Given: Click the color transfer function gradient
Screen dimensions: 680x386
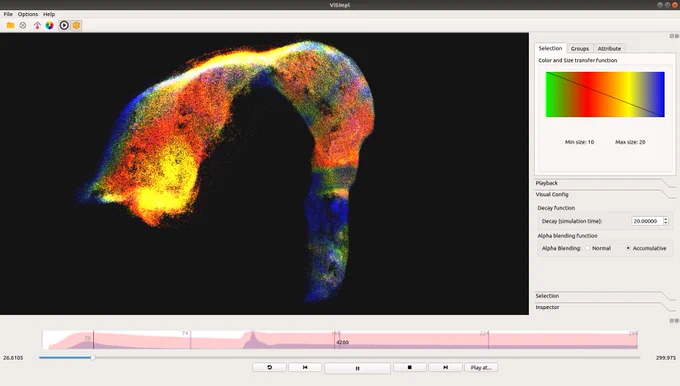Looking at the screenshot, I should (605, 95).
